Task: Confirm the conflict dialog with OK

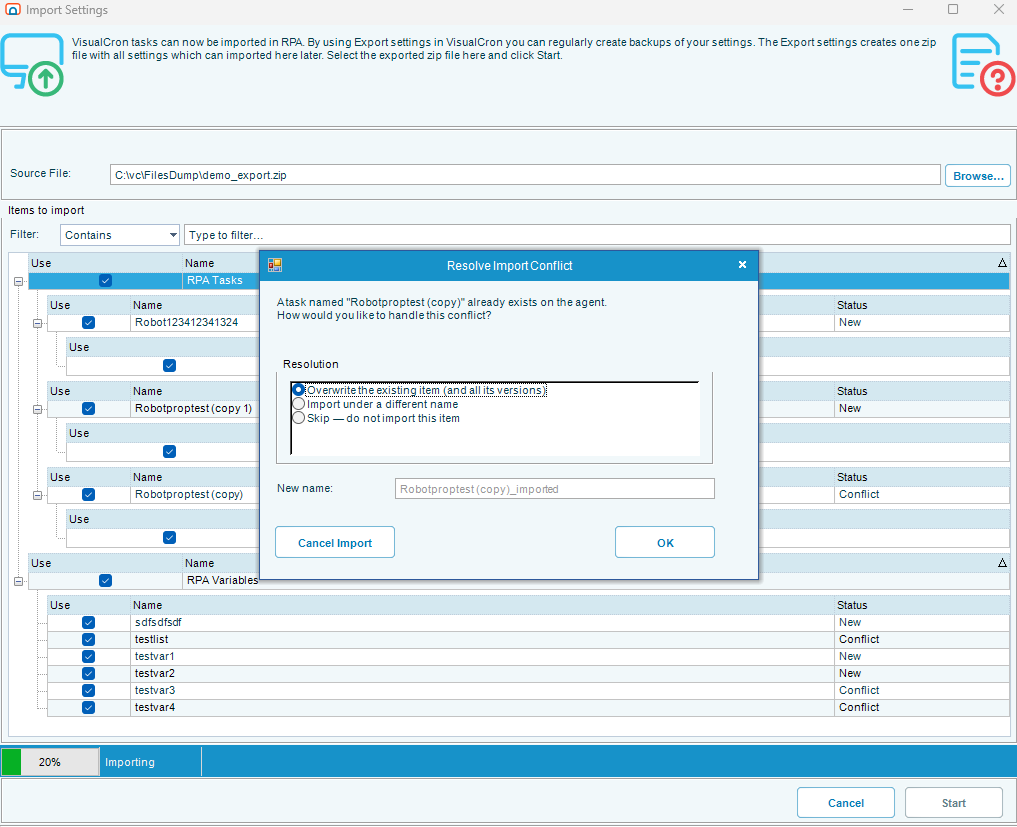Action: [x=665, y=542]
